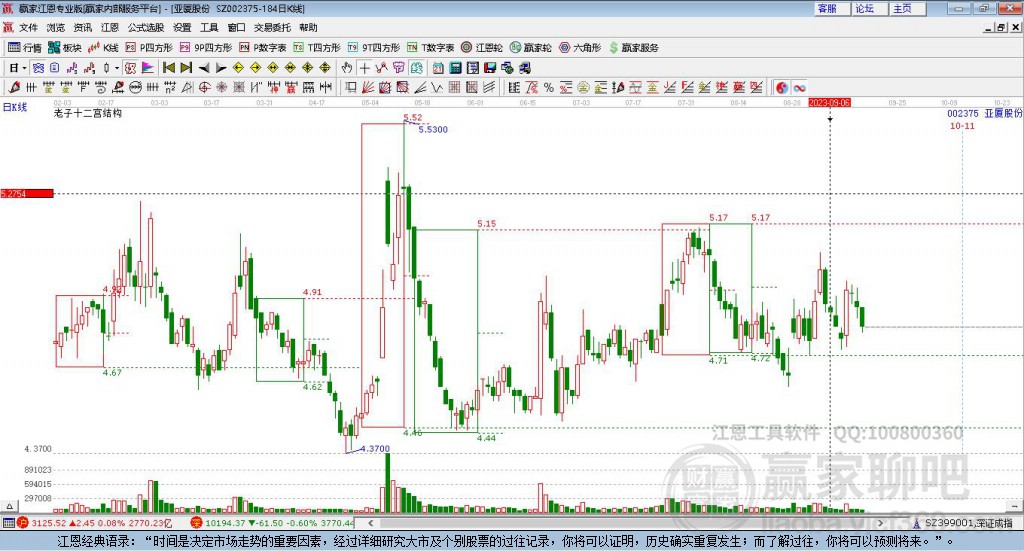Click the n² number tool icon
Screen dimensions: 1024x551
170,87
